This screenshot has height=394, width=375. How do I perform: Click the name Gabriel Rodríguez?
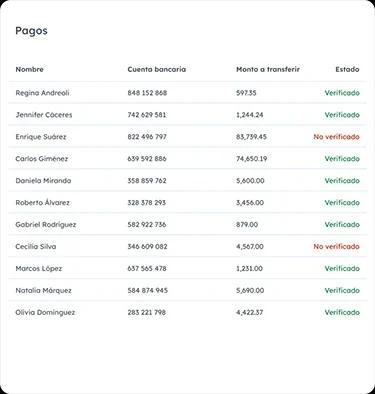[x=46, y=225]
